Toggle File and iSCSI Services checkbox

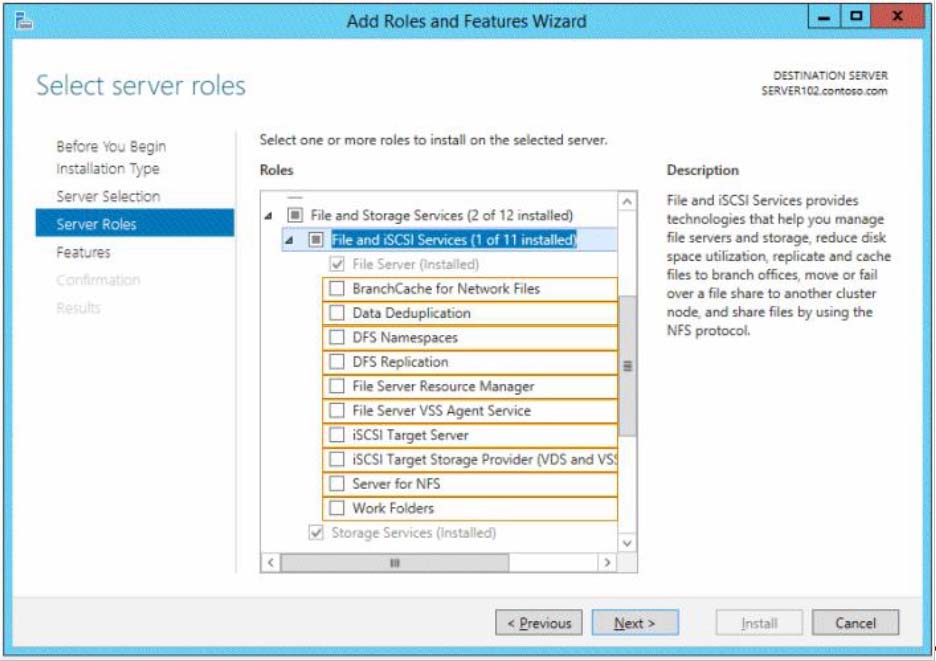point(316,239)
